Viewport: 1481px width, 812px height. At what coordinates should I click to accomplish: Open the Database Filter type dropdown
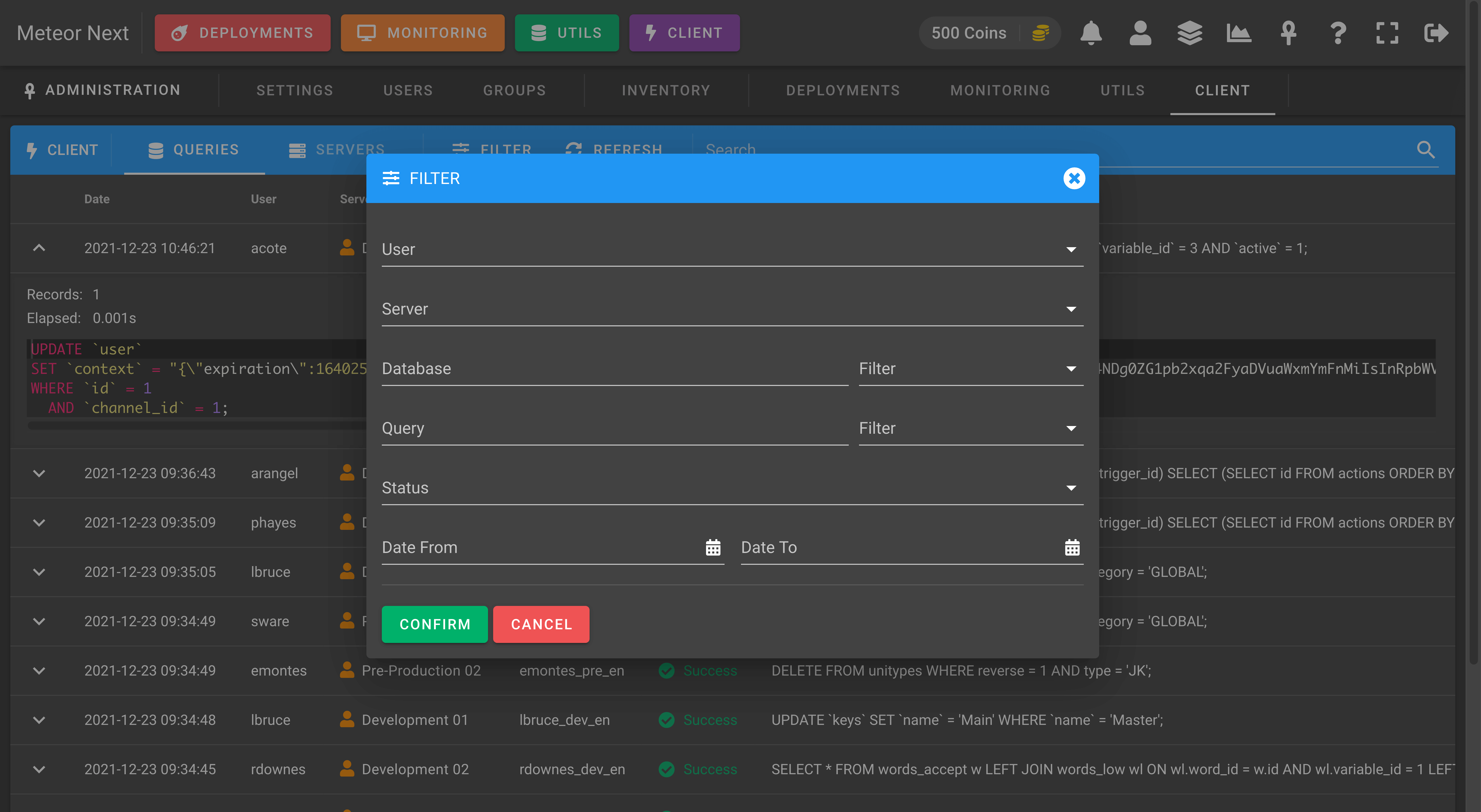[971, 369]
